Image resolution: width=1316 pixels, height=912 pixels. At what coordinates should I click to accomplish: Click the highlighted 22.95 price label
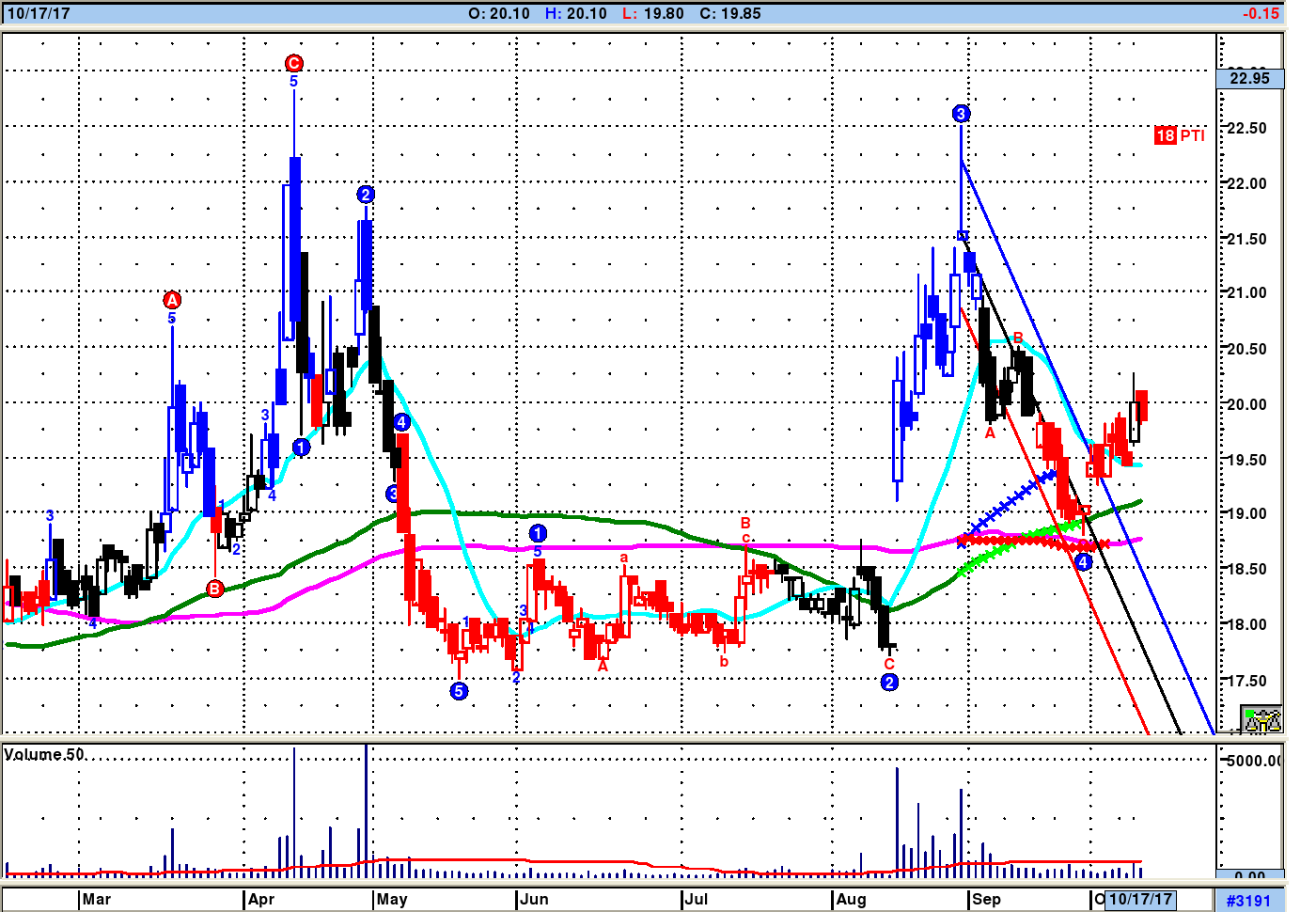pyautogui.click(x=1249, y=78)
